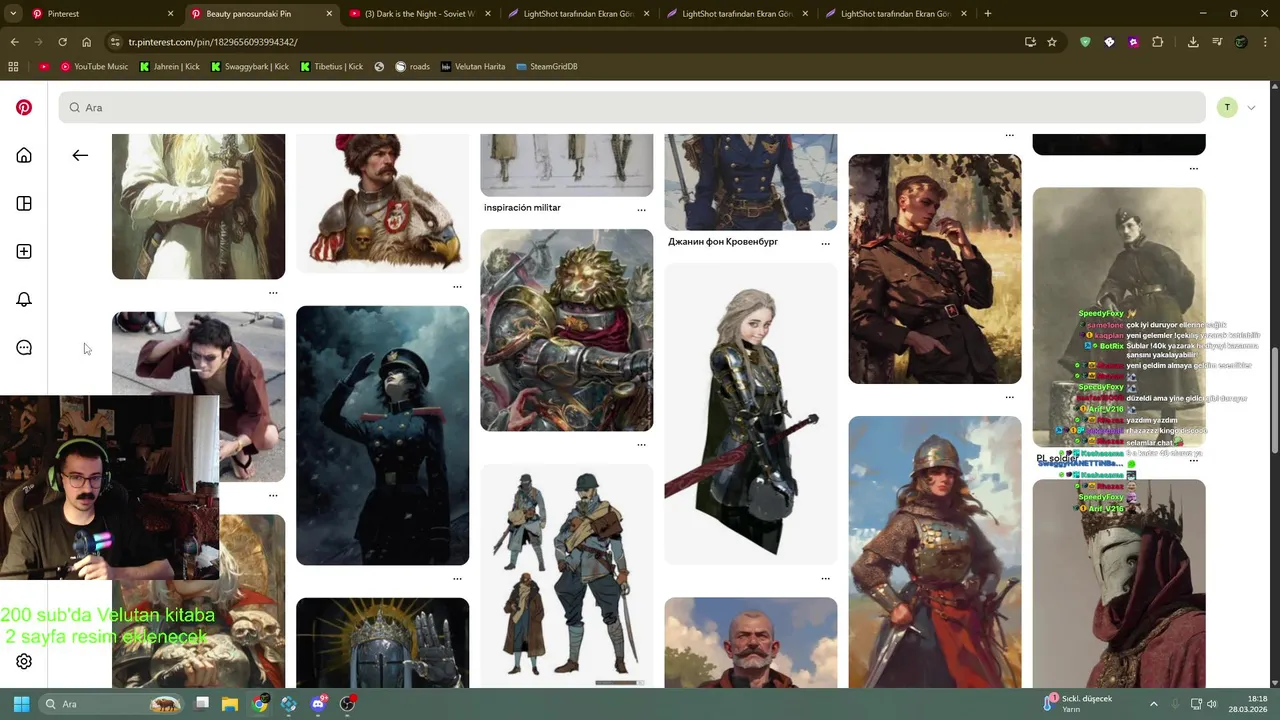
Task: Open the soldier leaning on tree pin
Action: (935, 269)
